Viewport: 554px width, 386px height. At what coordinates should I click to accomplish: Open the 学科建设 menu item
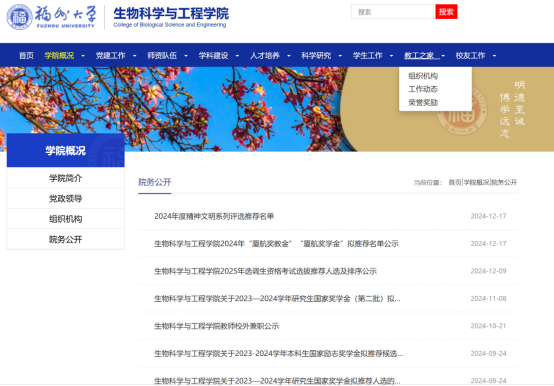pyautogui.click(x=213, y=55)
